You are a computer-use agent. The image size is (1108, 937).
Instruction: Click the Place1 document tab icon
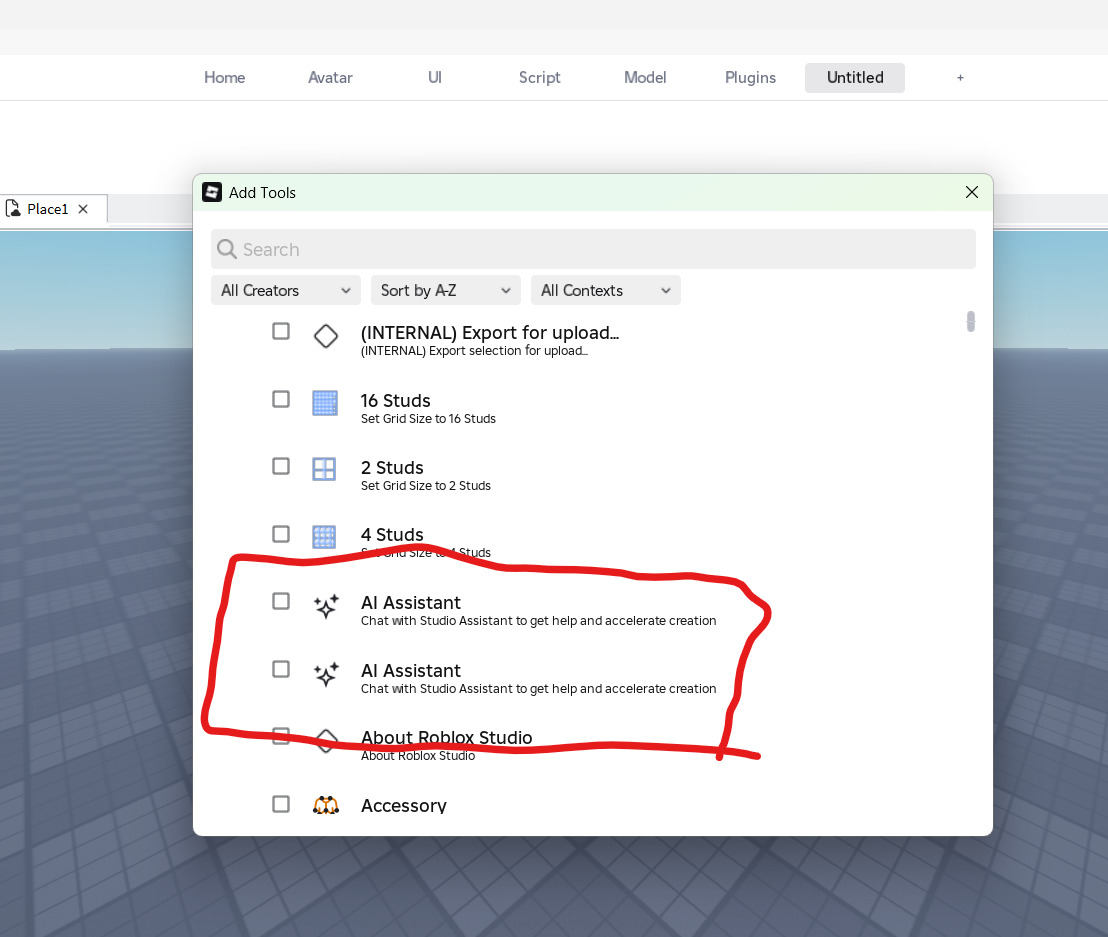(13, 208)
